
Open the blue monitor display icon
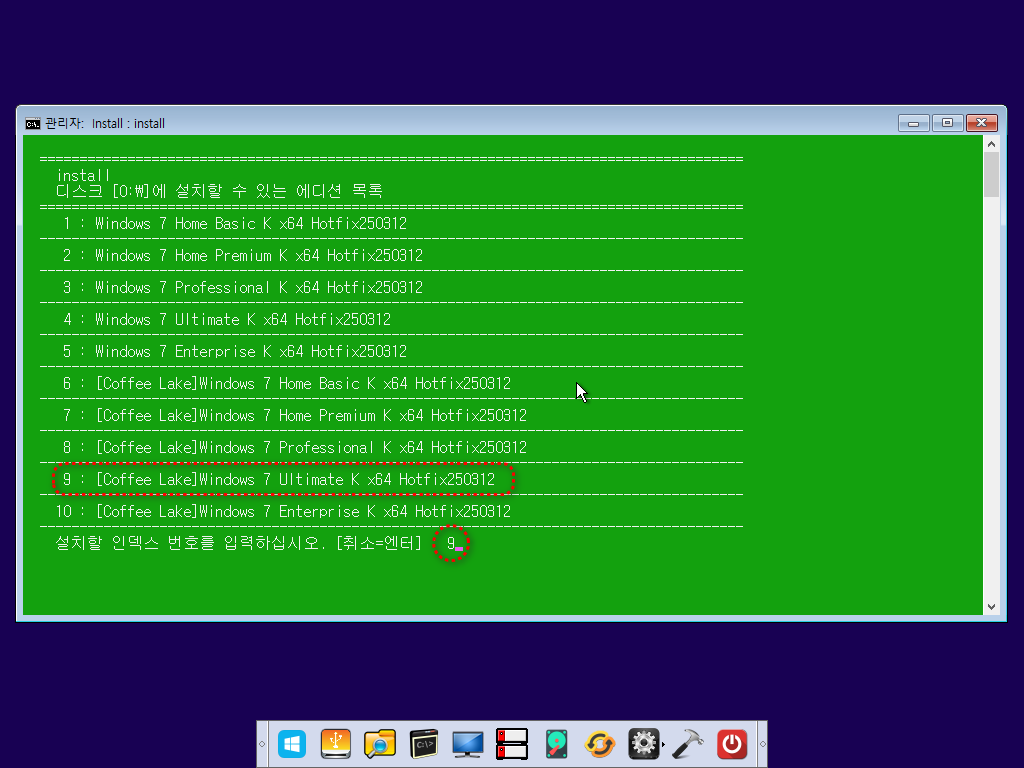tap(468, 744)
